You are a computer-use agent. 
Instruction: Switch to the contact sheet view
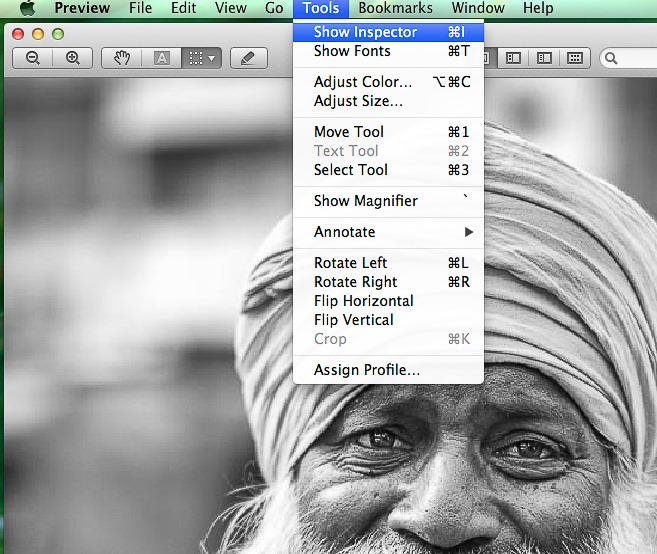click(x=574, y=58)
